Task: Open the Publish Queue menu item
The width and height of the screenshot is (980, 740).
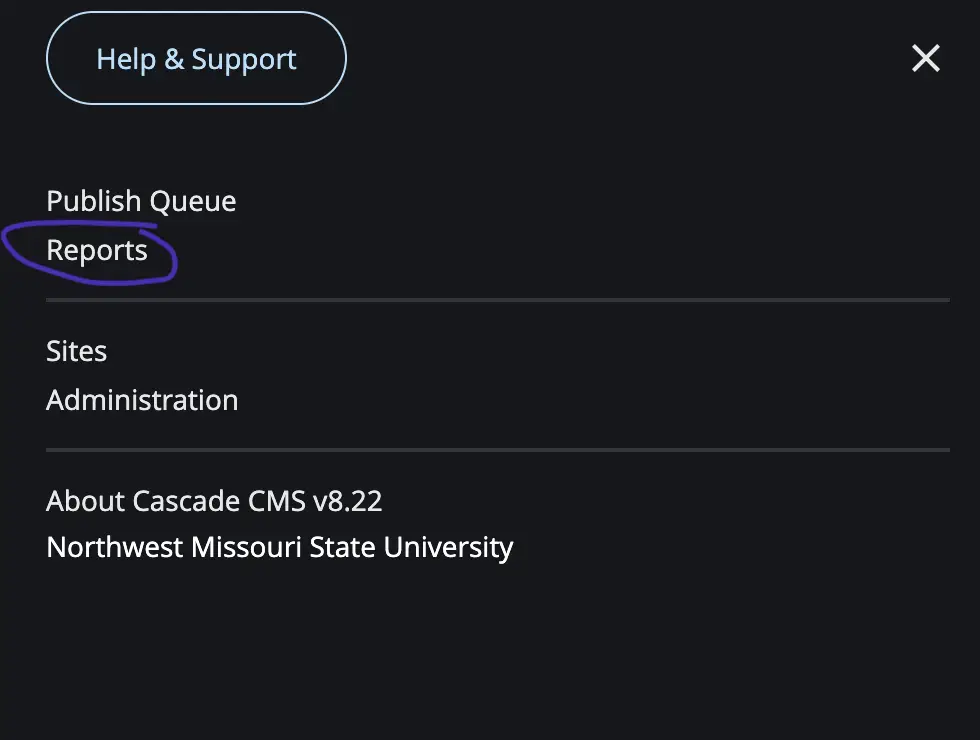Action: [141, 201]
